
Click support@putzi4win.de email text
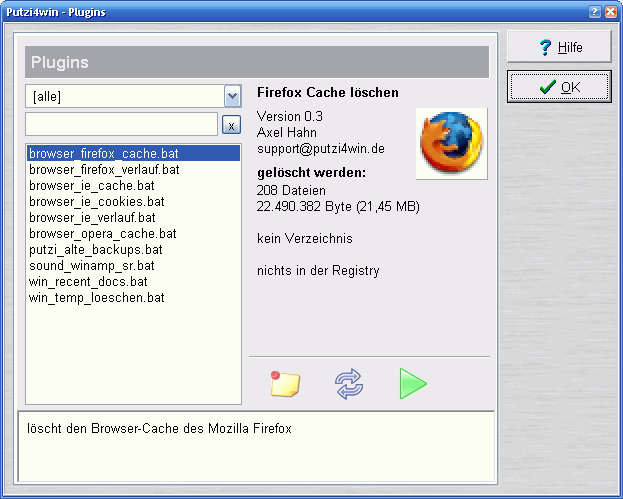(x=321, y=149)
